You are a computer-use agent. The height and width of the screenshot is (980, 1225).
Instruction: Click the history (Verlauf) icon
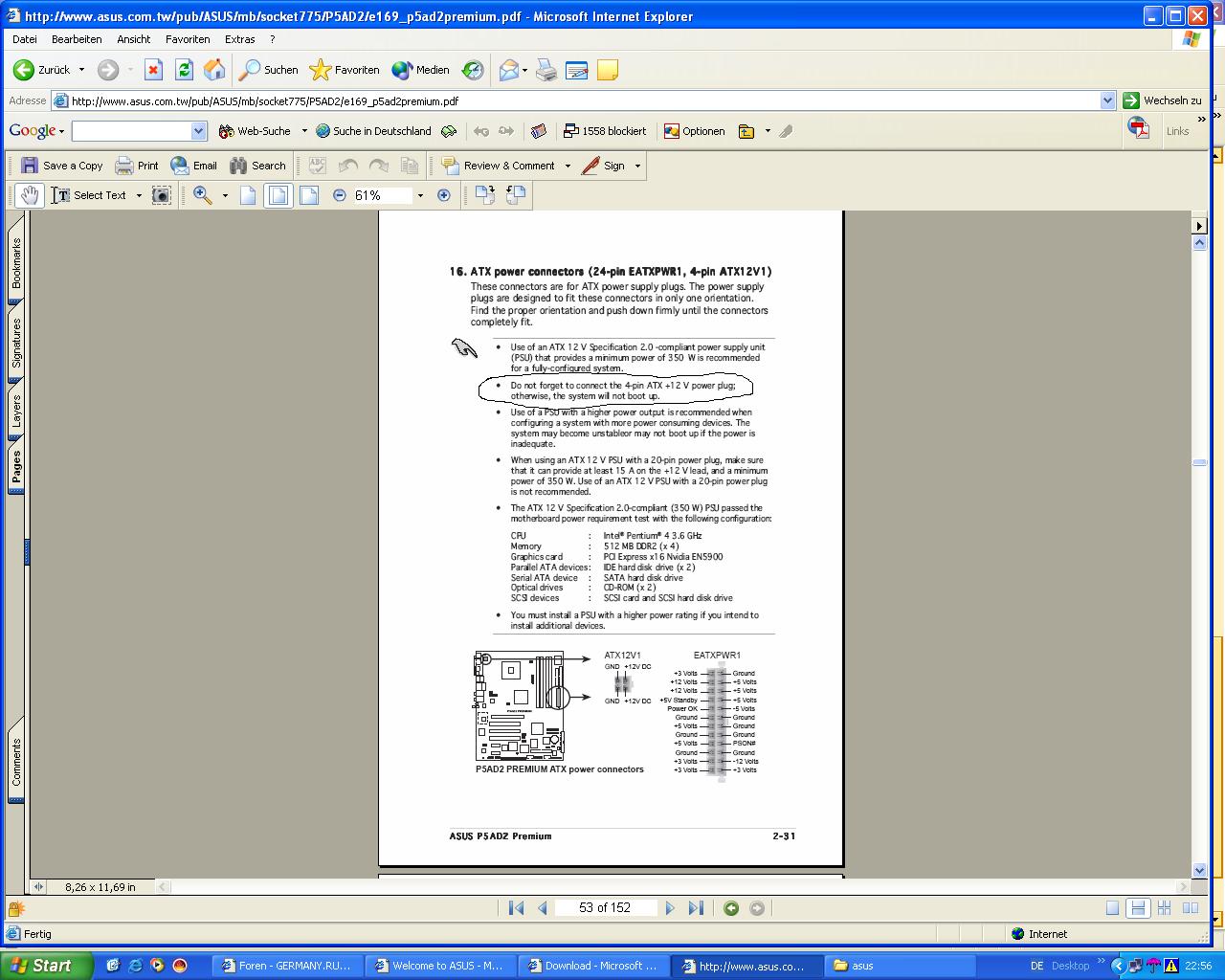(473, 70)
